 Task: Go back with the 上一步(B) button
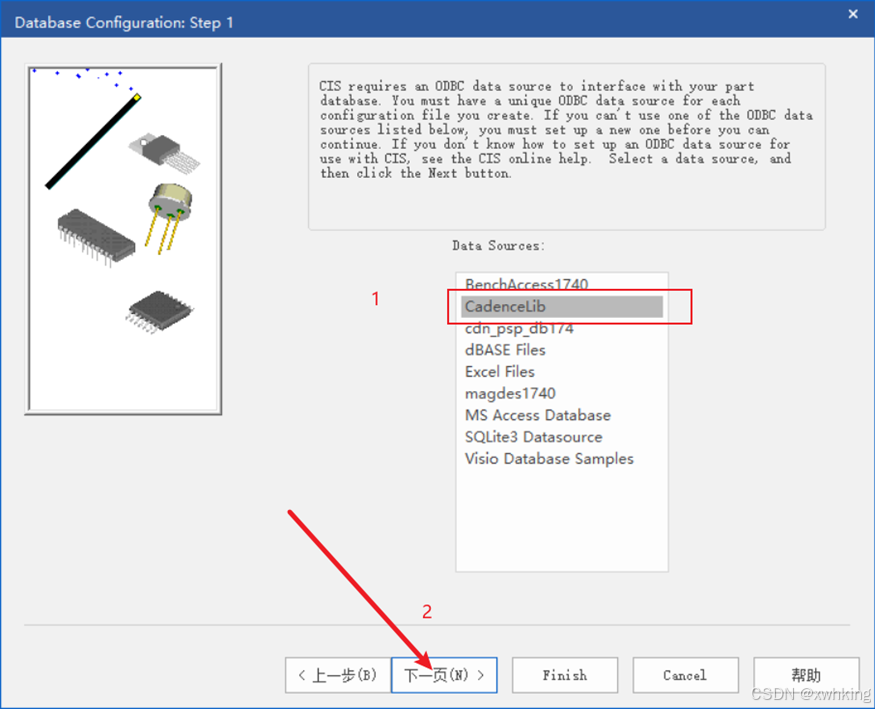(x=338, y=675)
